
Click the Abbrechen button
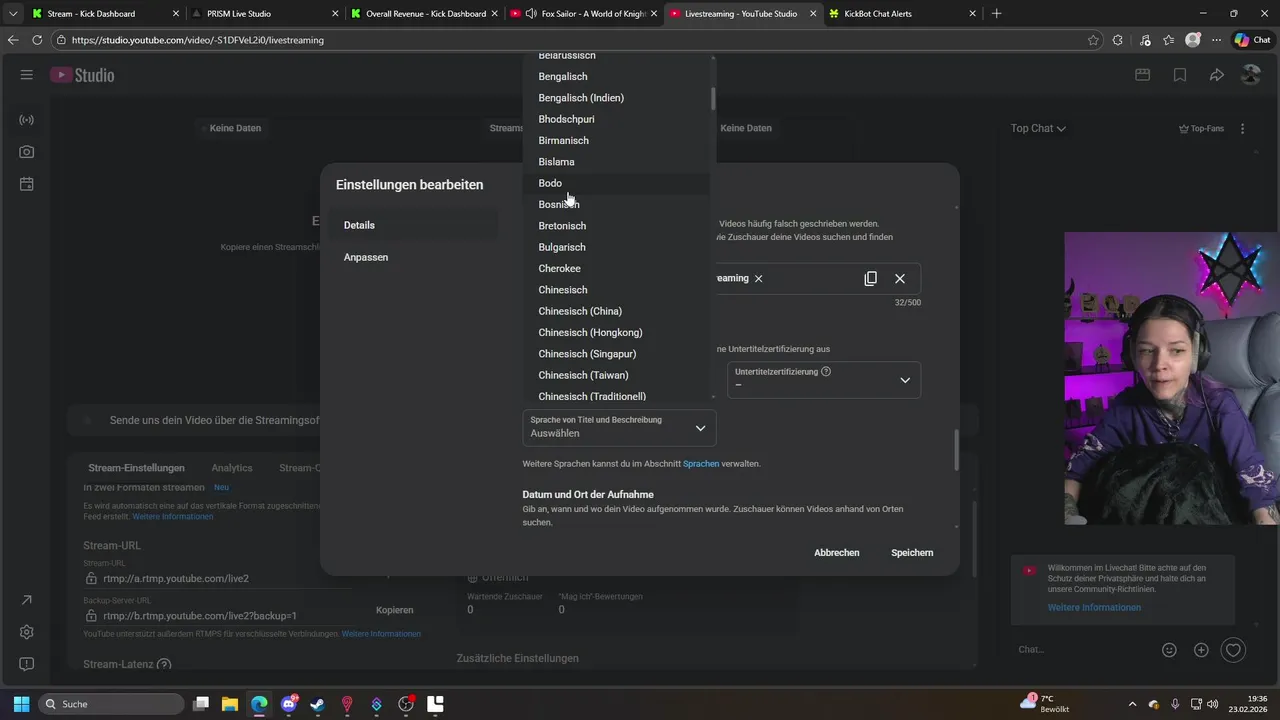(837, 553)
